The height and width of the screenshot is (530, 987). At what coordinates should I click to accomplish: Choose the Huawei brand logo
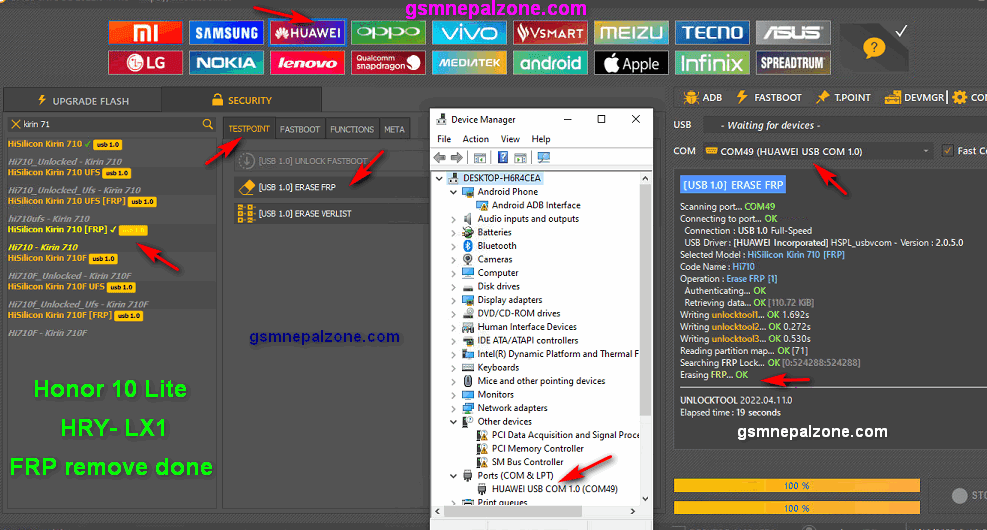tap(307, 33)
